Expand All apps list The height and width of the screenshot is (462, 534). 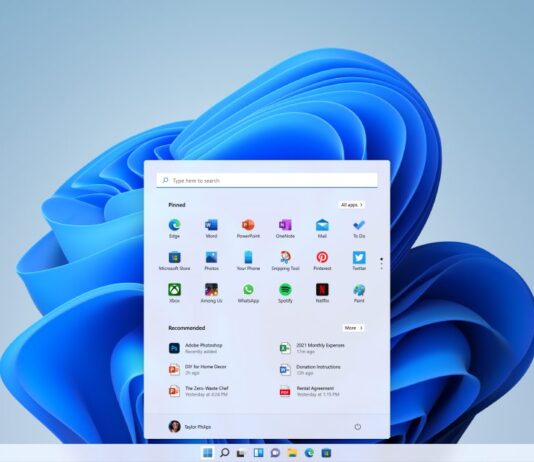click(351, 205)
